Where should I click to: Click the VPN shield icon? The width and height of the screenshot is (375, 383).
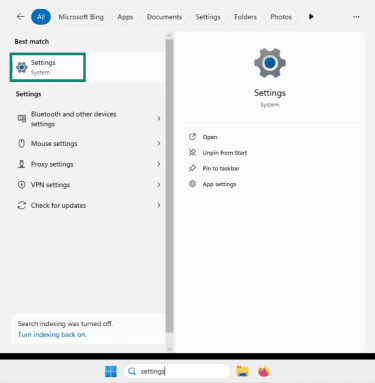pos(22,185)
